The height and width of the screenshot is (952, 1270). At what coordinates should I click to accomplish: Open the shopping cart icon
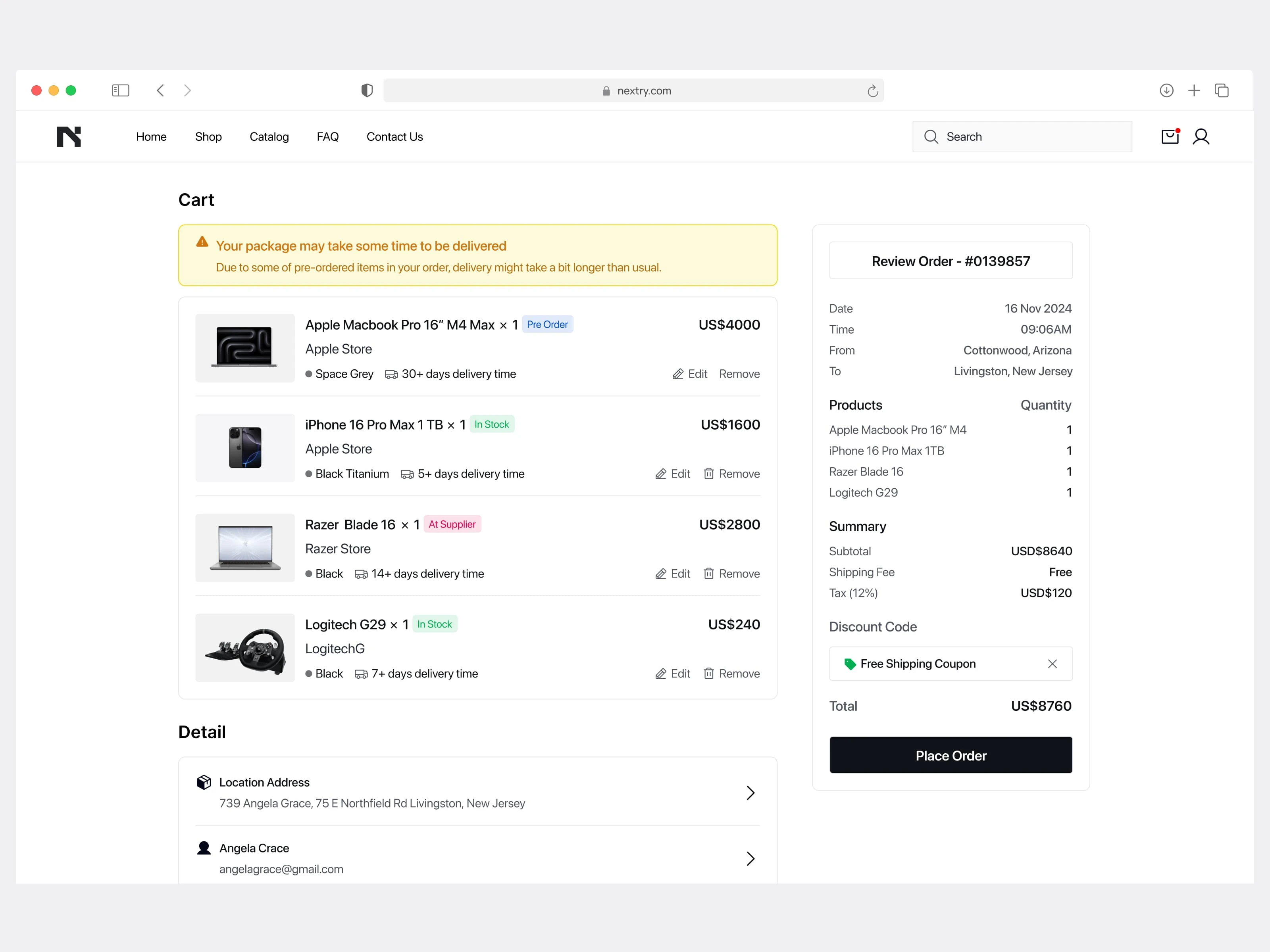click(x=1170, y=136)
